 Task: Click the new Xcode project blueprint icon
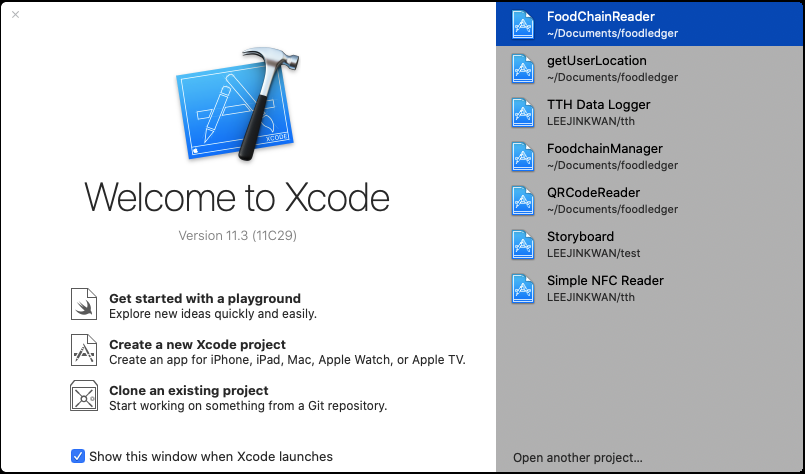(84, 351)
